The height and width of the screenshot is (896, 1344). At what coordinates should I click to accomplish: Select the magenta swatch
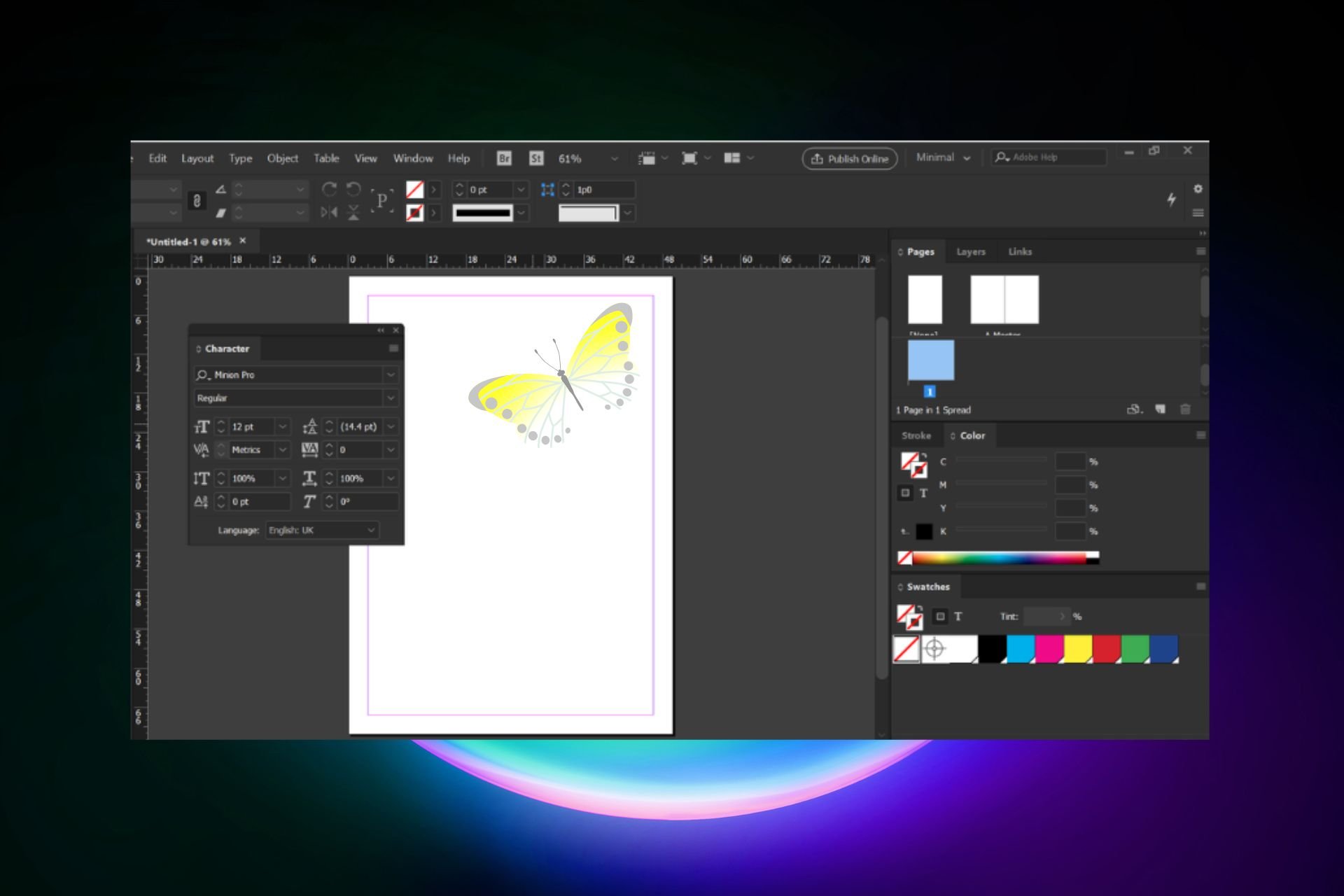click(x=1049, y=649)
